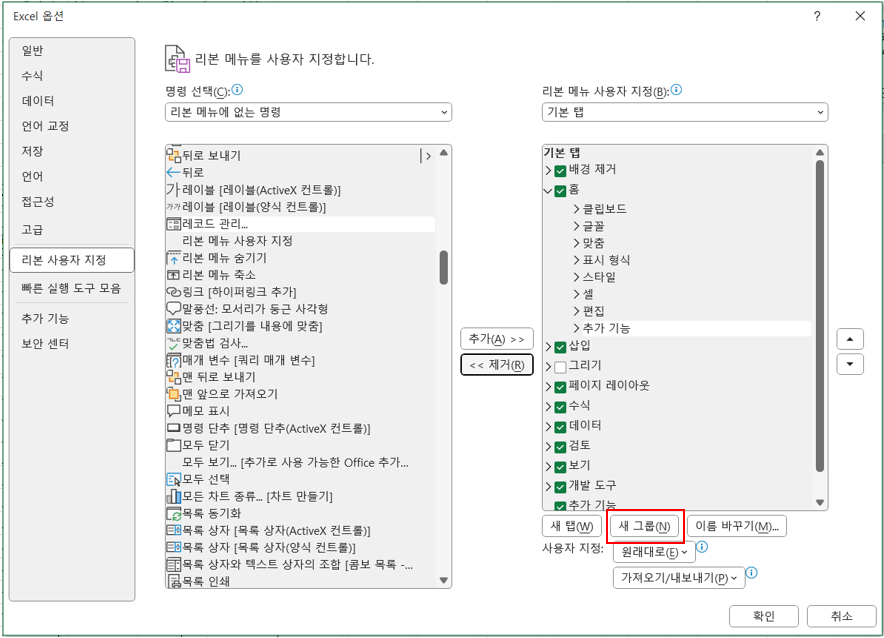Click the 레이블(ActiveX 컨트롤) icon

point(174,190)
